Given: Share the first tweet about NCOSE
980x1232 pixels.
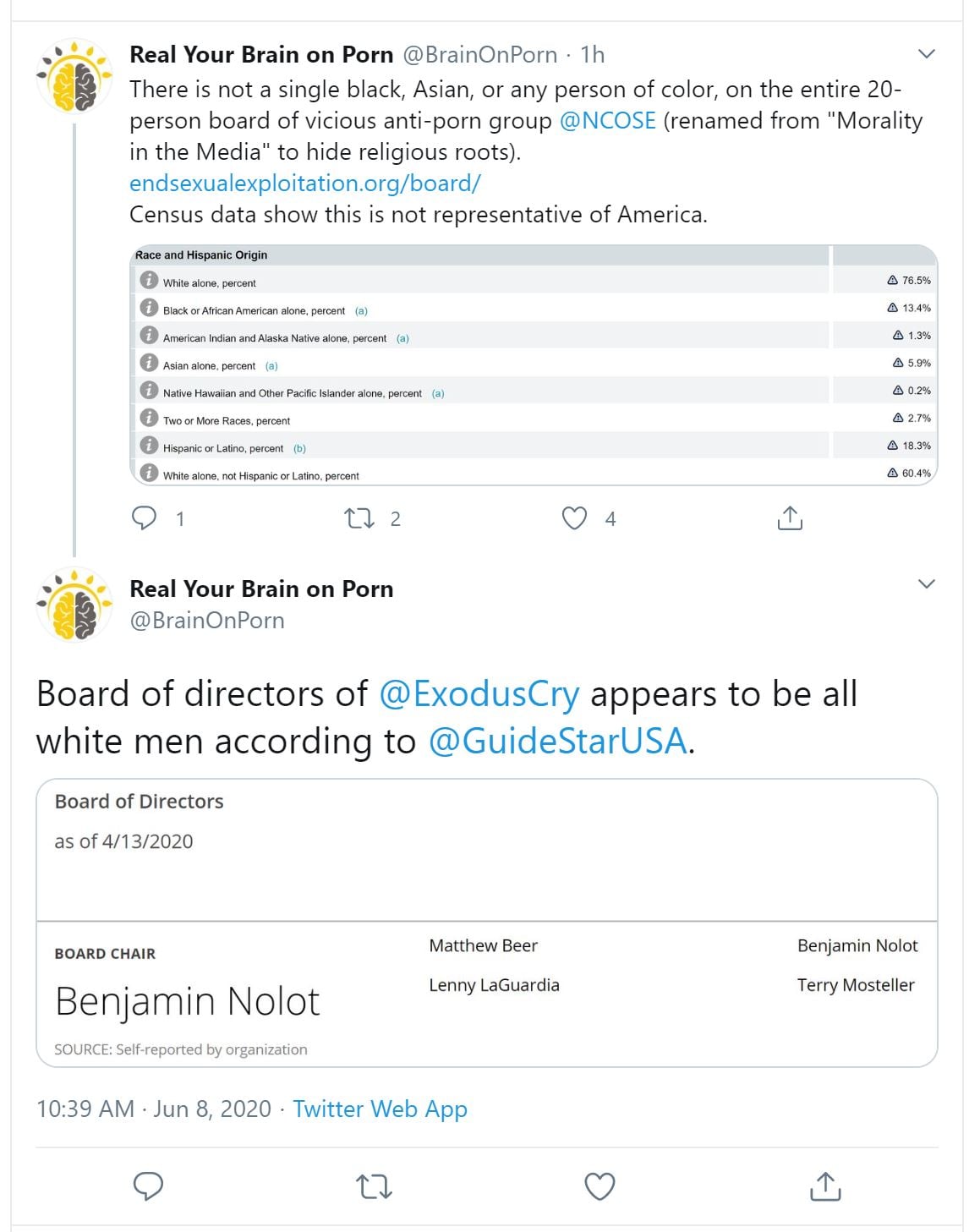Looking at the screenshot, I should click(789, 517).
